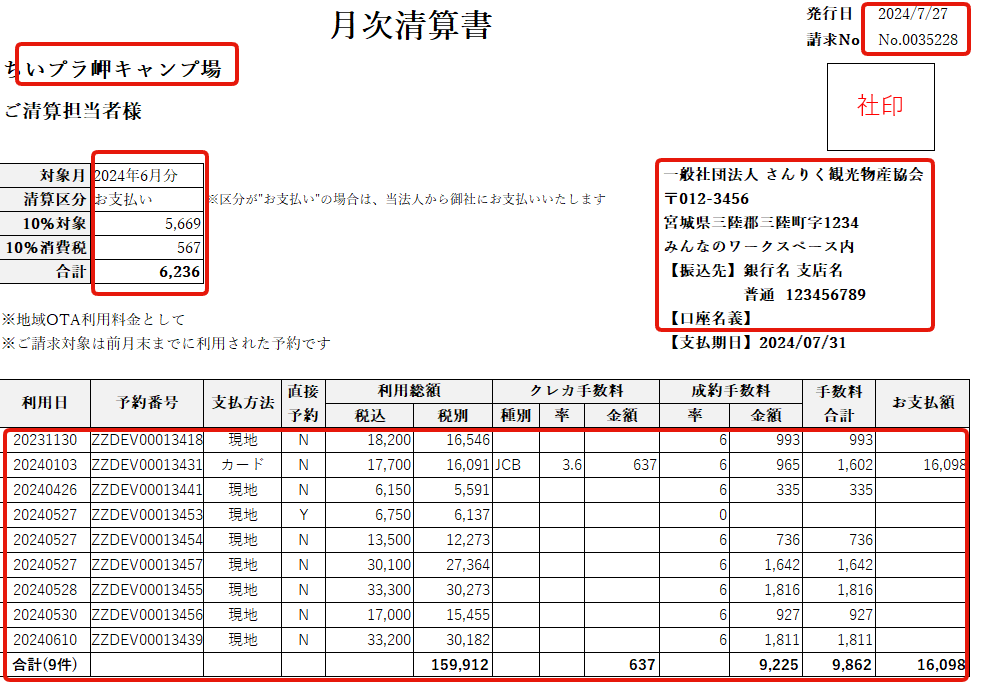Click the 社印 stamp box
Viewport: 981px width, 695px height.
pyautogui.click(x=880, y=106)
